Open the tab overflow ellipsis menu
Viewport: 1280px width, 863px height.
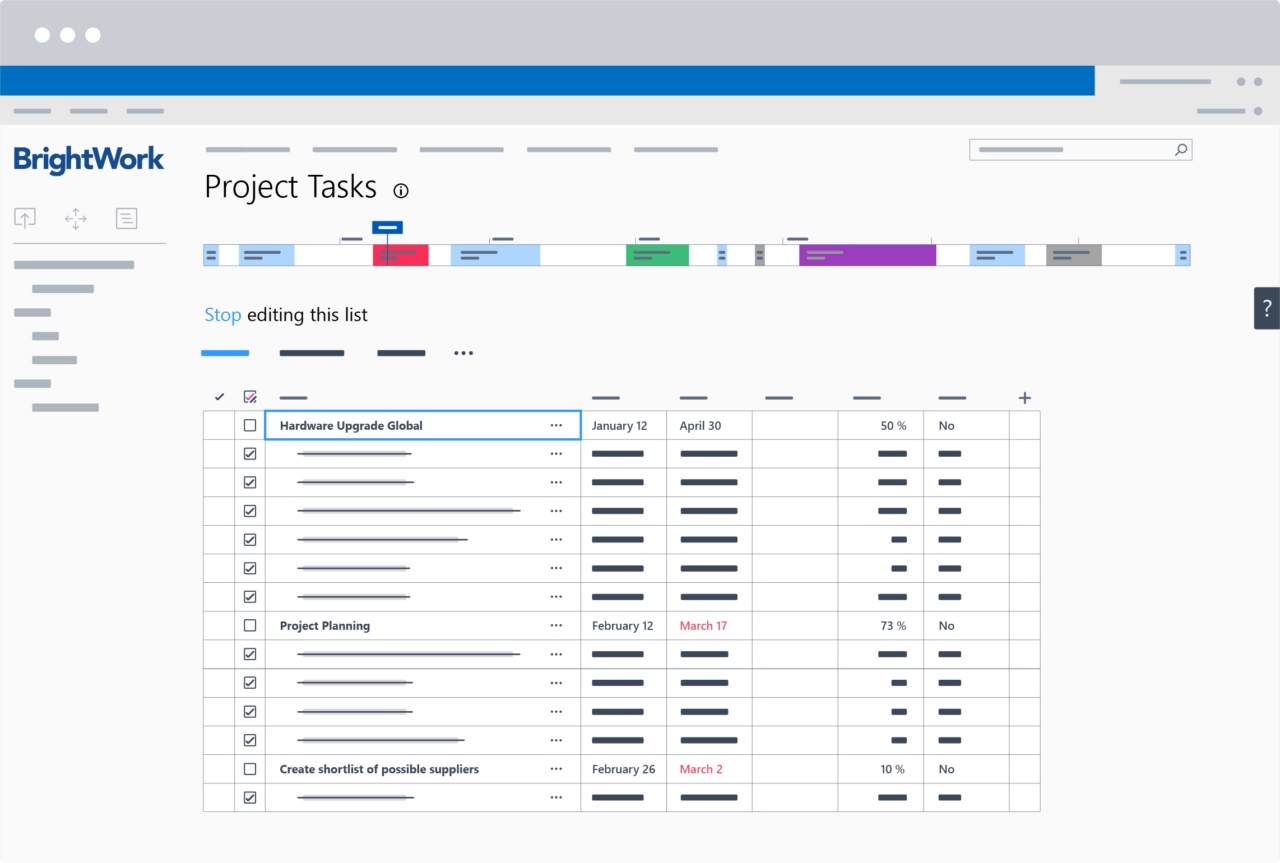[463, 352]
